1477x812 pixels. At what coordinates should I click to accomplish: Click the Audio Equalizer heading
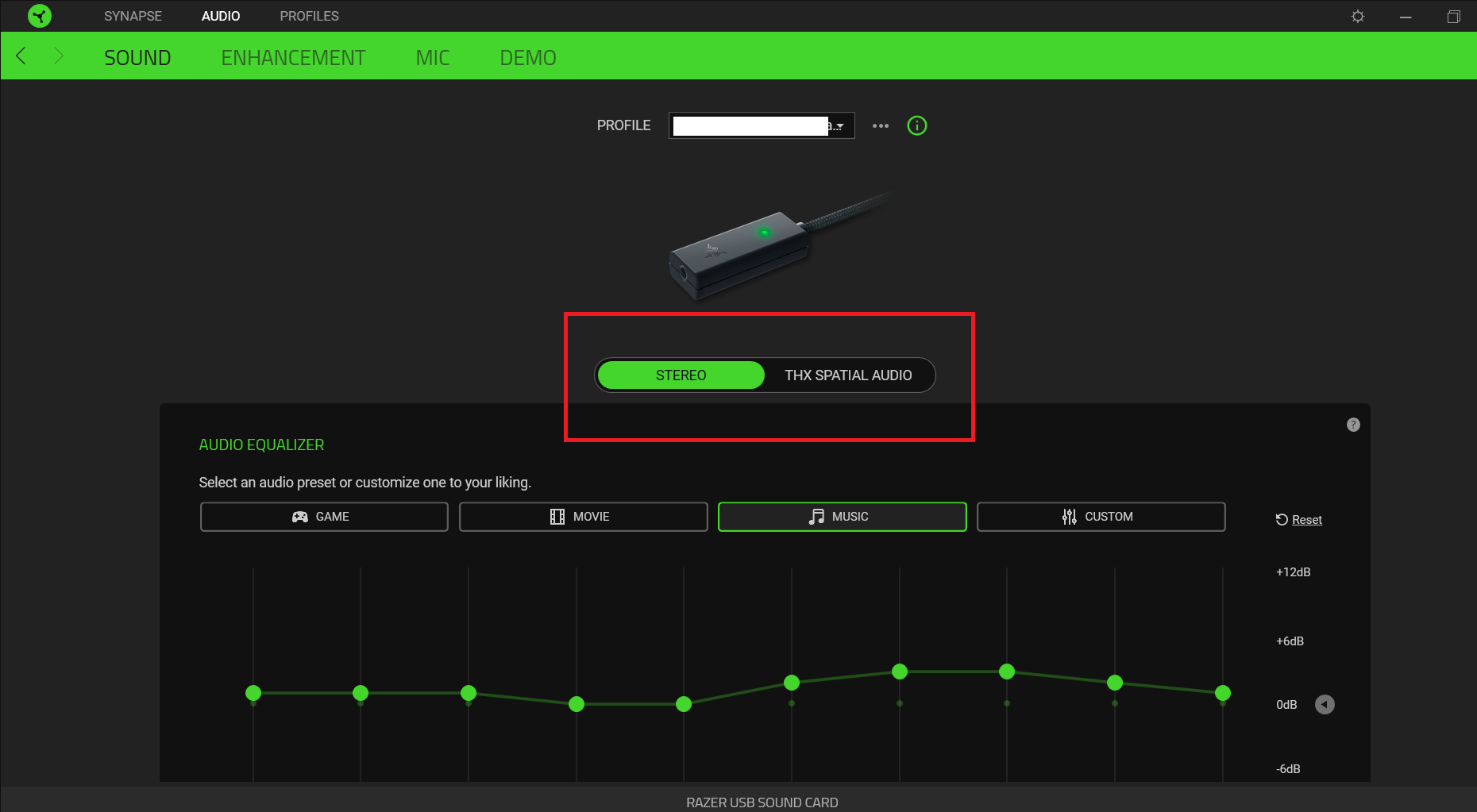[x=261, y=445]
